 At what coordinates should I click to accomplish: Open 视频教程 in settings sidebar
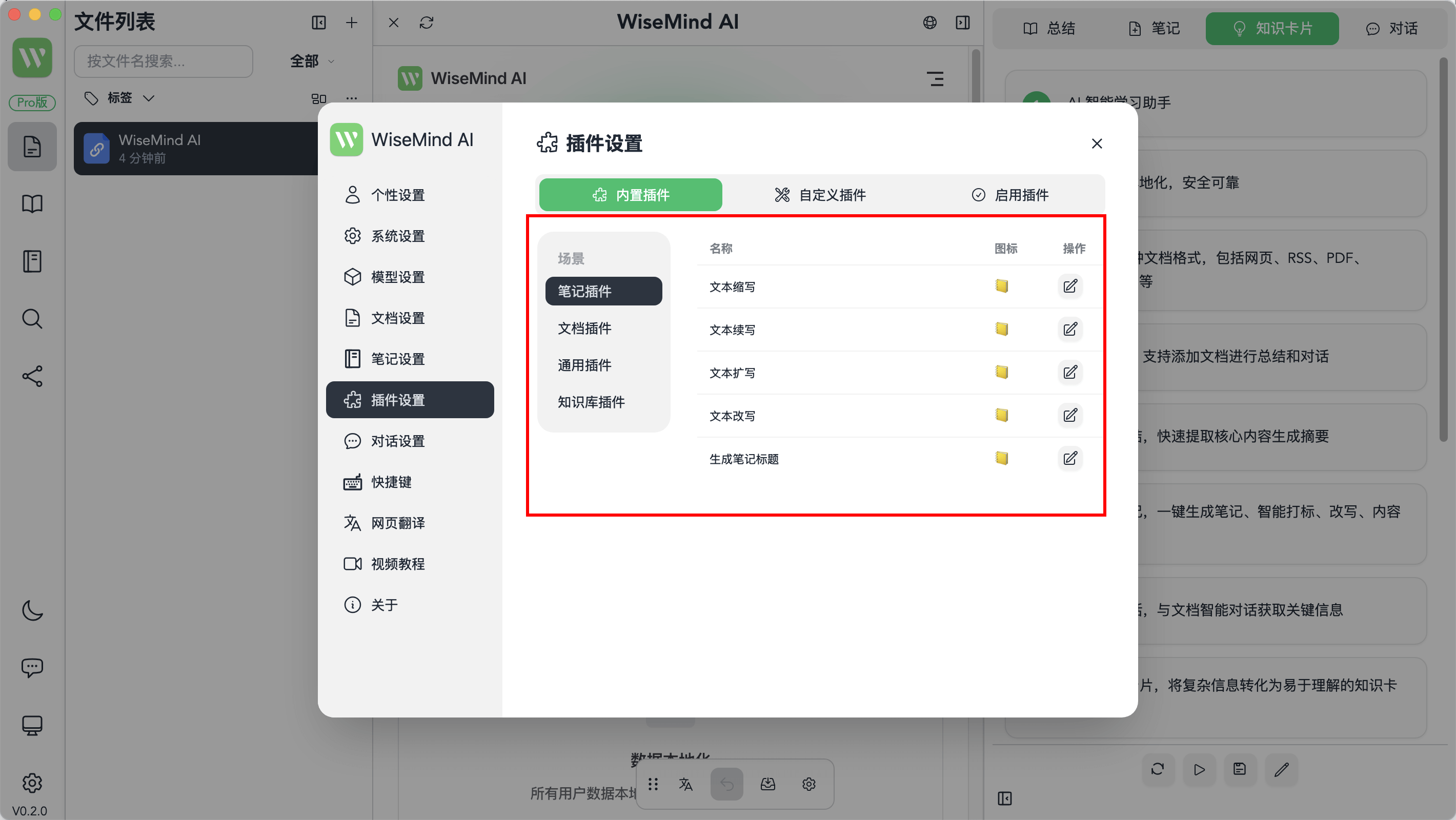(x=410, y=564)
